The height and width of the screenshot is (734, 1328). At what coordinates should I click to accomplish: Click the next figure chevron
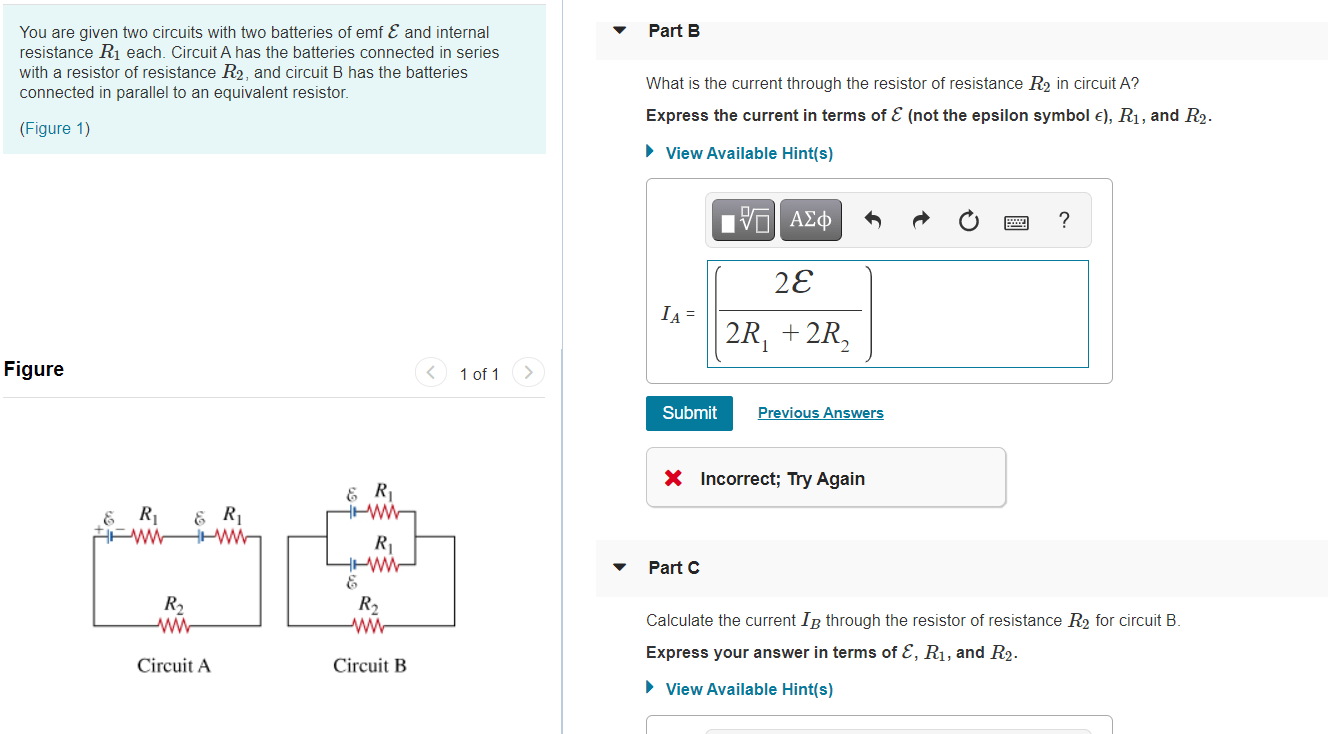click(528, 371)
